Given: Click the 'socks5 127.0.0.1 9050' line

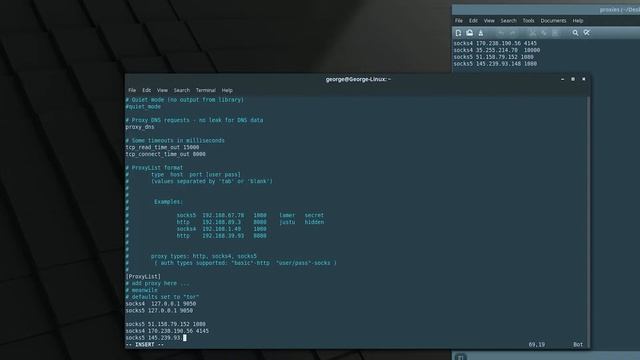Looking at the screenshot, I should click(159, 311).
